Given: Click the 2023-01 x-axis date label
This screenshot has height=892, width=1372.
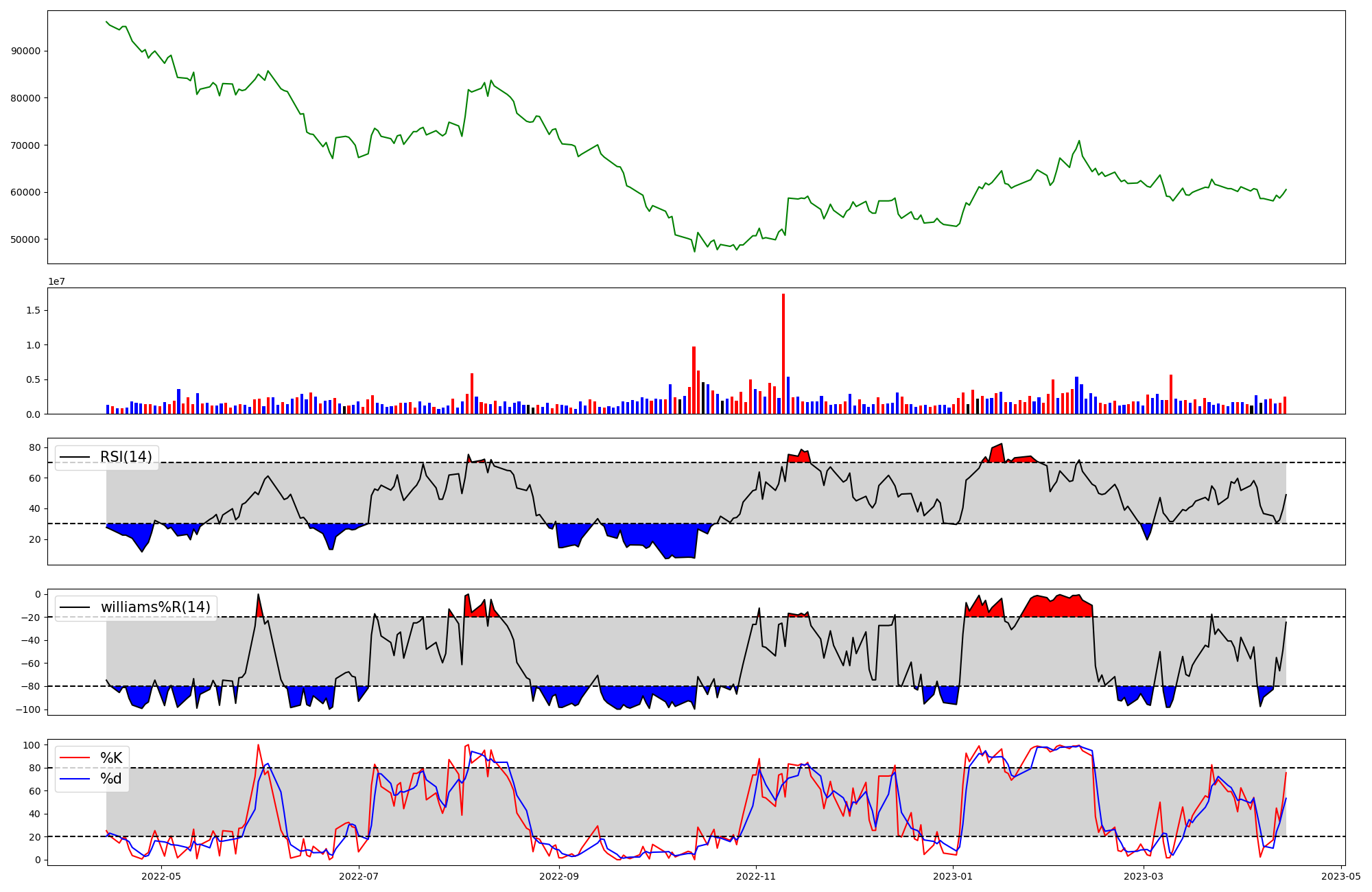Looking at the screenshot, I should 953,876.
